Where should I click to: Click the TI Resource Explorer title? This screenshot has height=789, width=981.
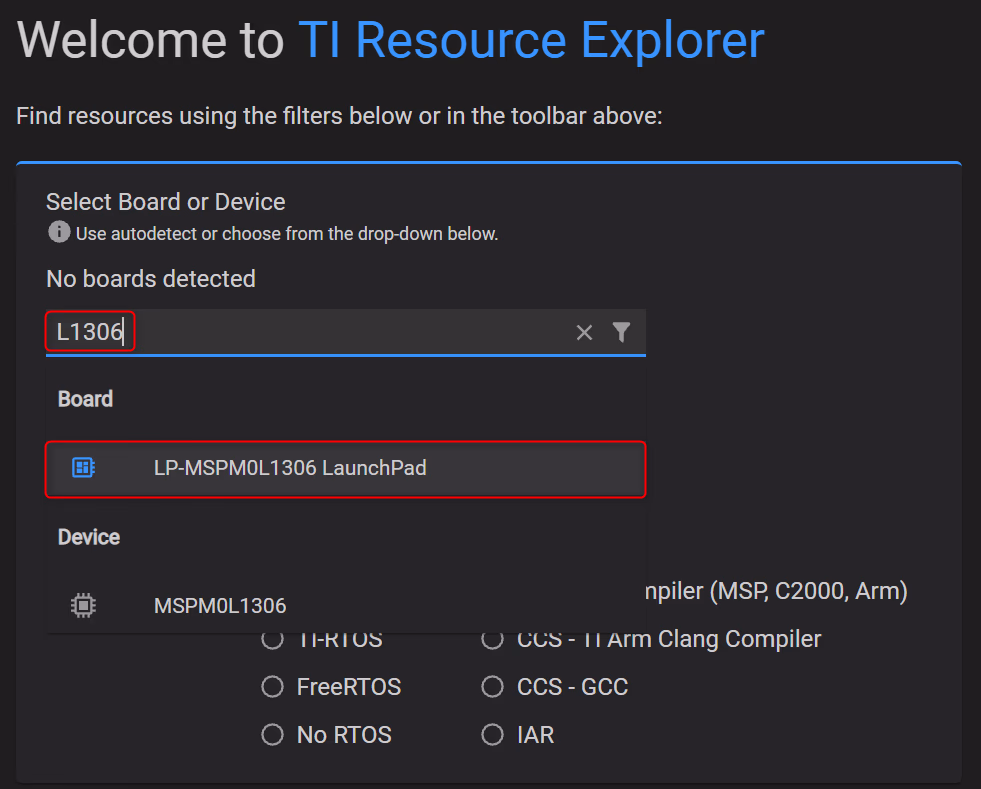pyautogui.click(x=531, y=41)
